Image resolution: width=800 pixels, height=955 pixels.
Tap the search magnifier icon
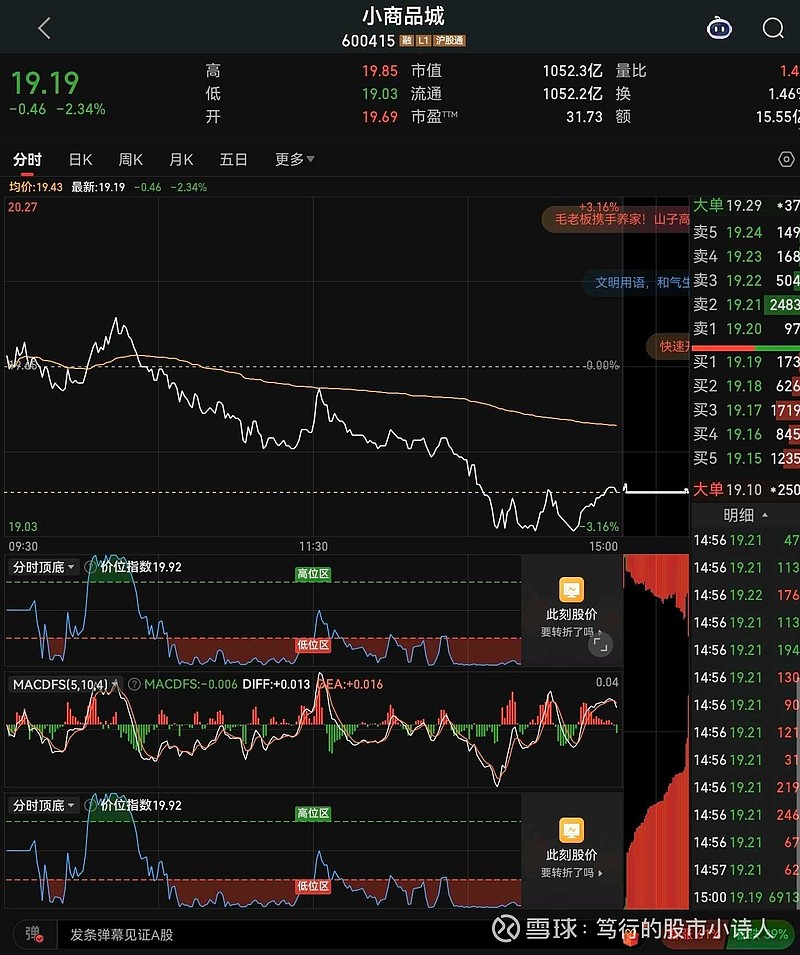[x=773, y=29]
